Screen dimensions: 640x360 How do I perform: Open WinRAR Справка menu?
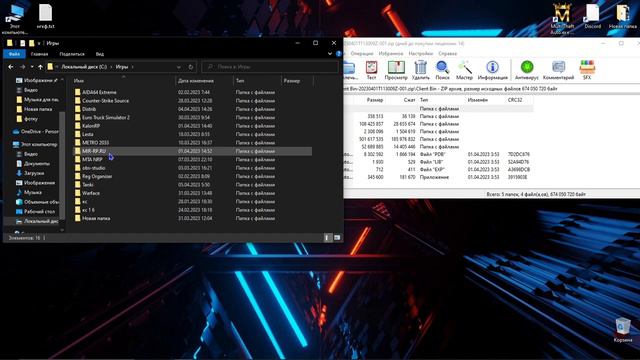(x=447, y=53)
